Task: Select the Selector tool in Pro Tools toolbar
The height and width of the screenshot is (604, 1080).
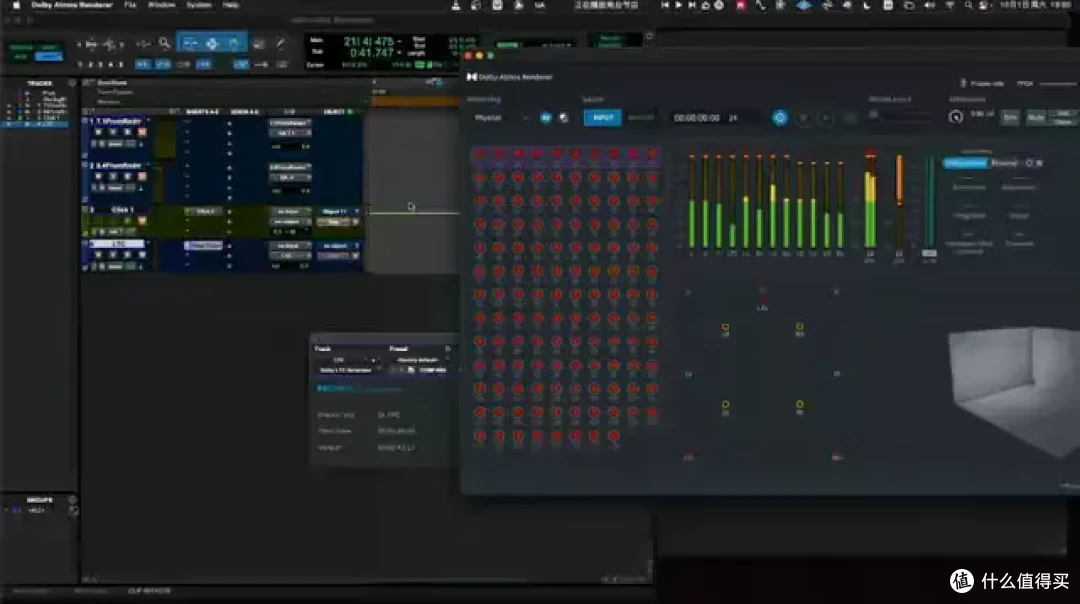Action: 211,43
